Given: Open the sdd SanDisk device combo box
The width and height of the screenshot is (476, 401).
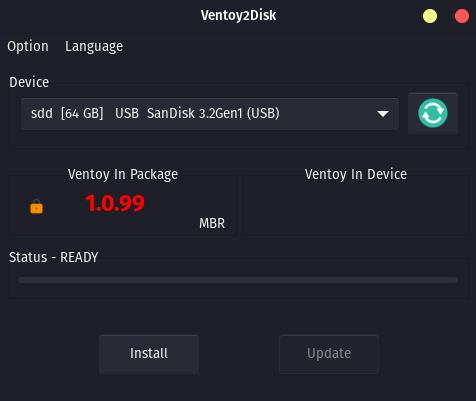Looking at the screenshot, I should point(210,114).
